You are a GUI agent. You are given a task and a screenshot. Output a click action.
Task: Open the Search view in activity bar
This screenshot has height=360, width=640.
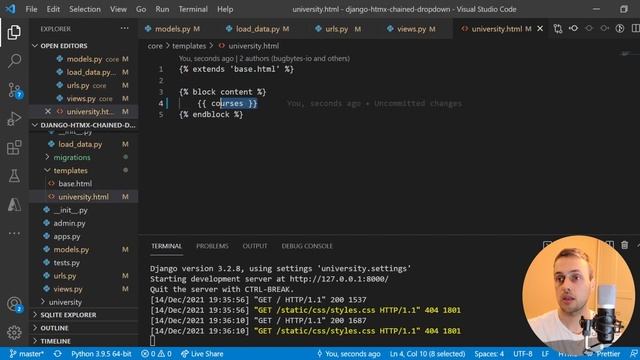pos(14,61)
